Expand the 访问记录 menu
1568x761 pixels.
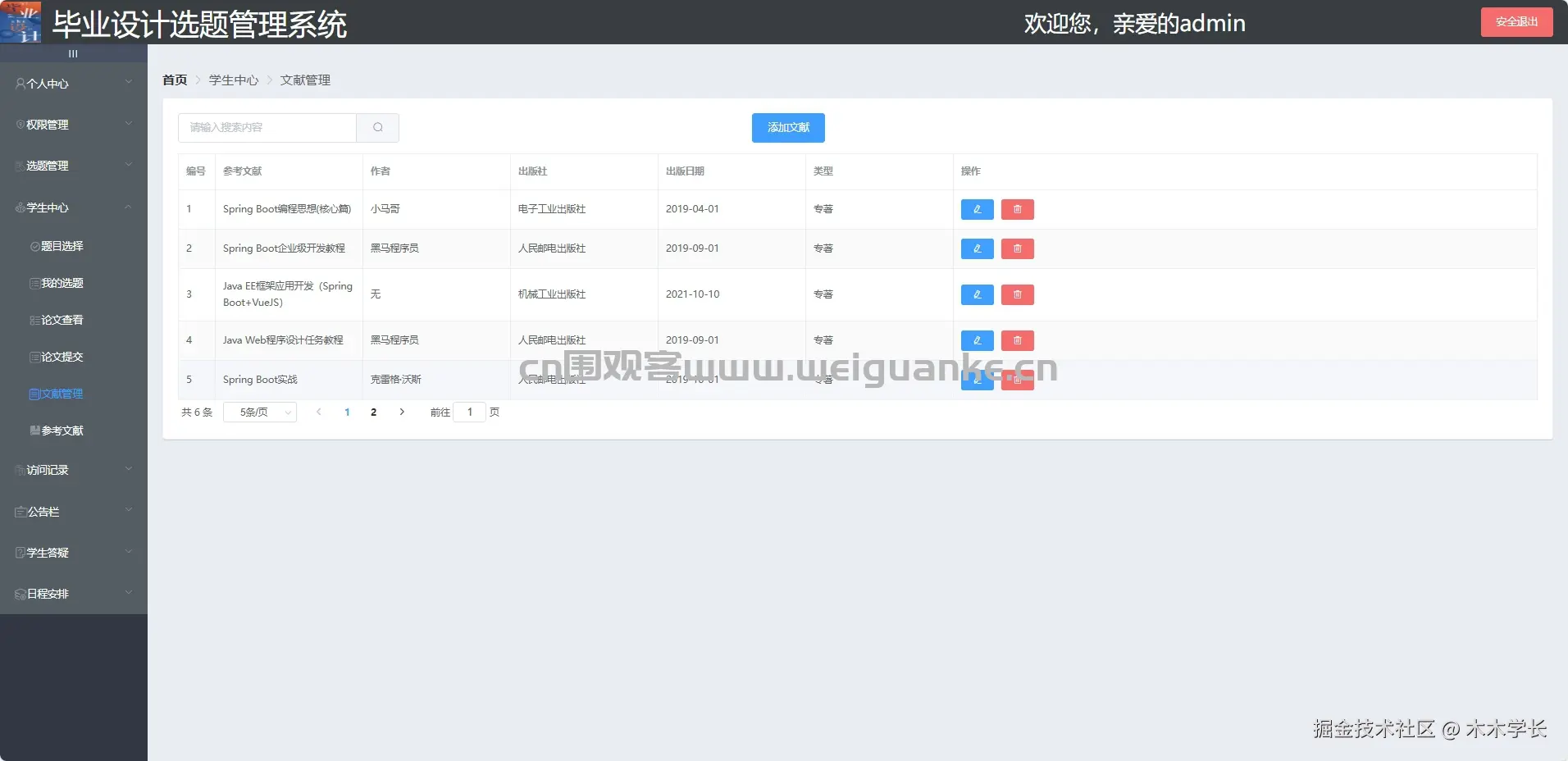[74, 470]
